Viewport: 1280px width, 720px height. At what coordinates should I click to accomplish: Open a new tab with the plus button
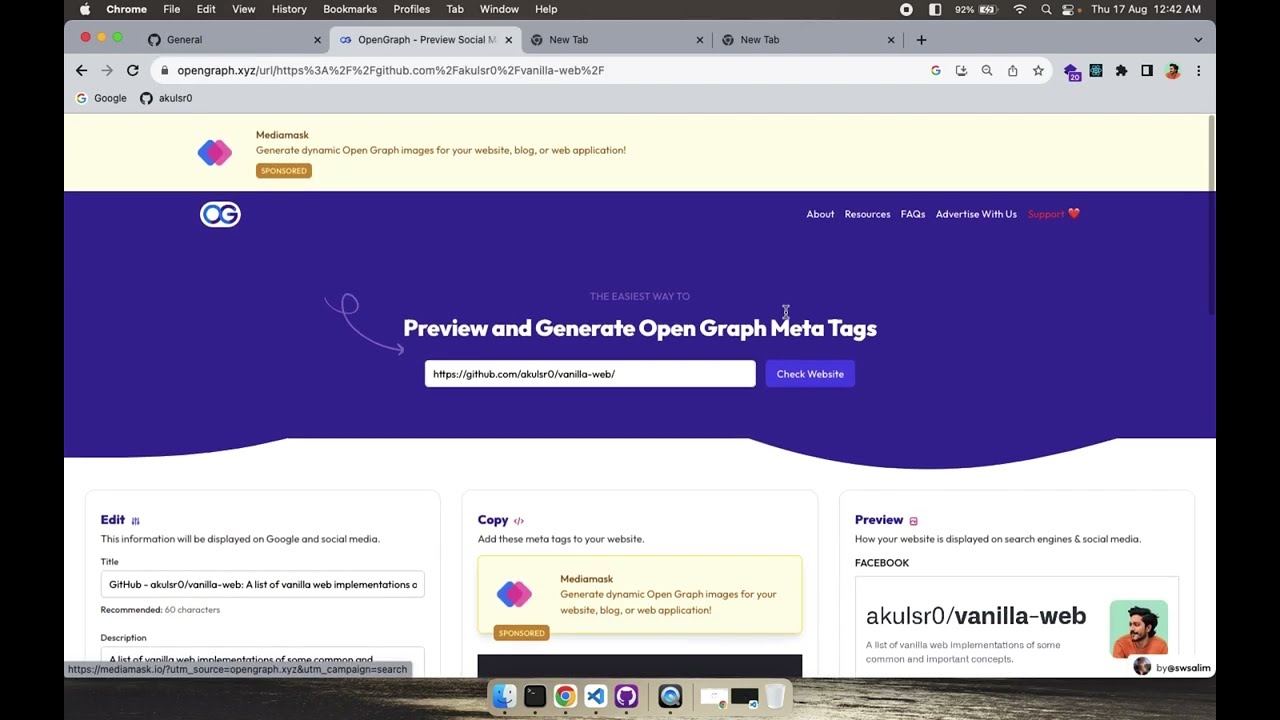point(921,40)
